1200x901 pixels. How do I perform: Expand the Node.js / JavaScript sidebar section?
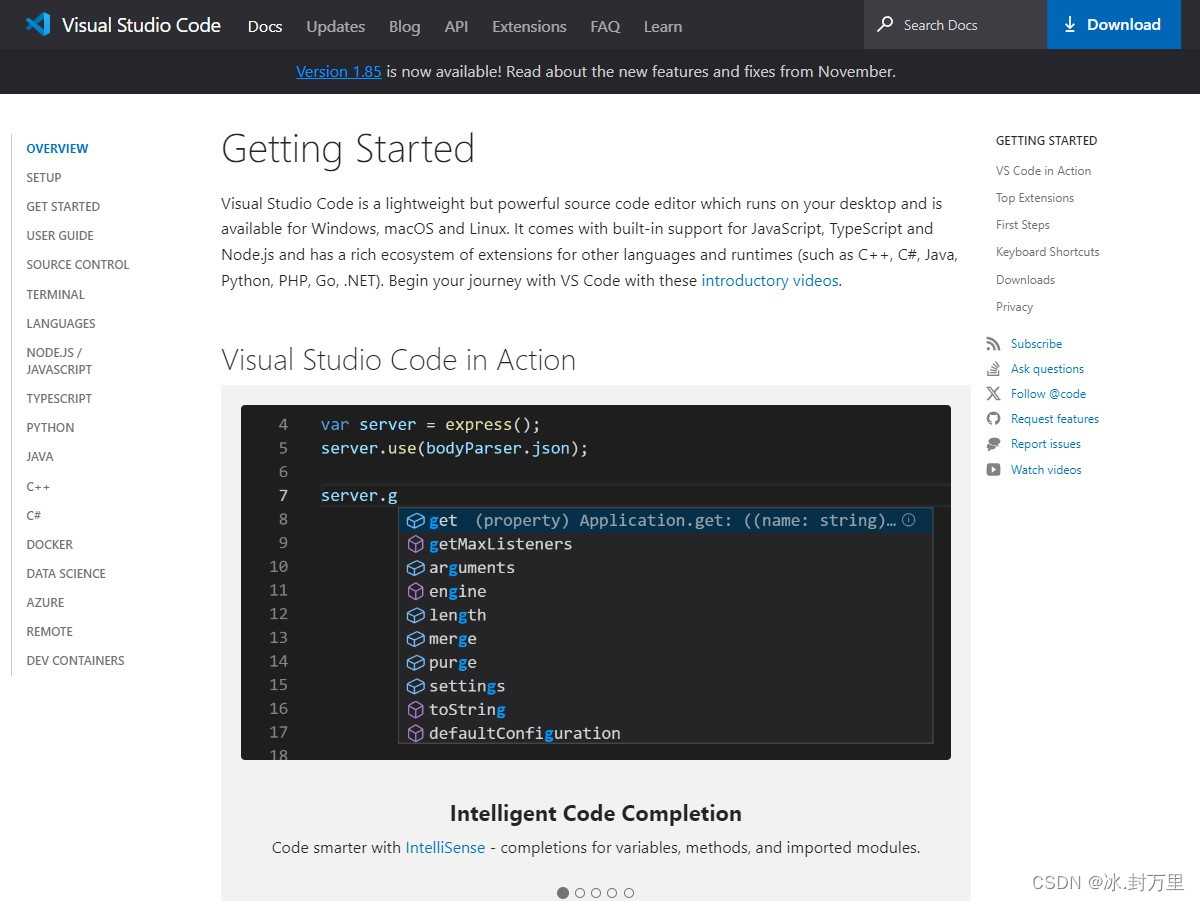coord(59,361)
